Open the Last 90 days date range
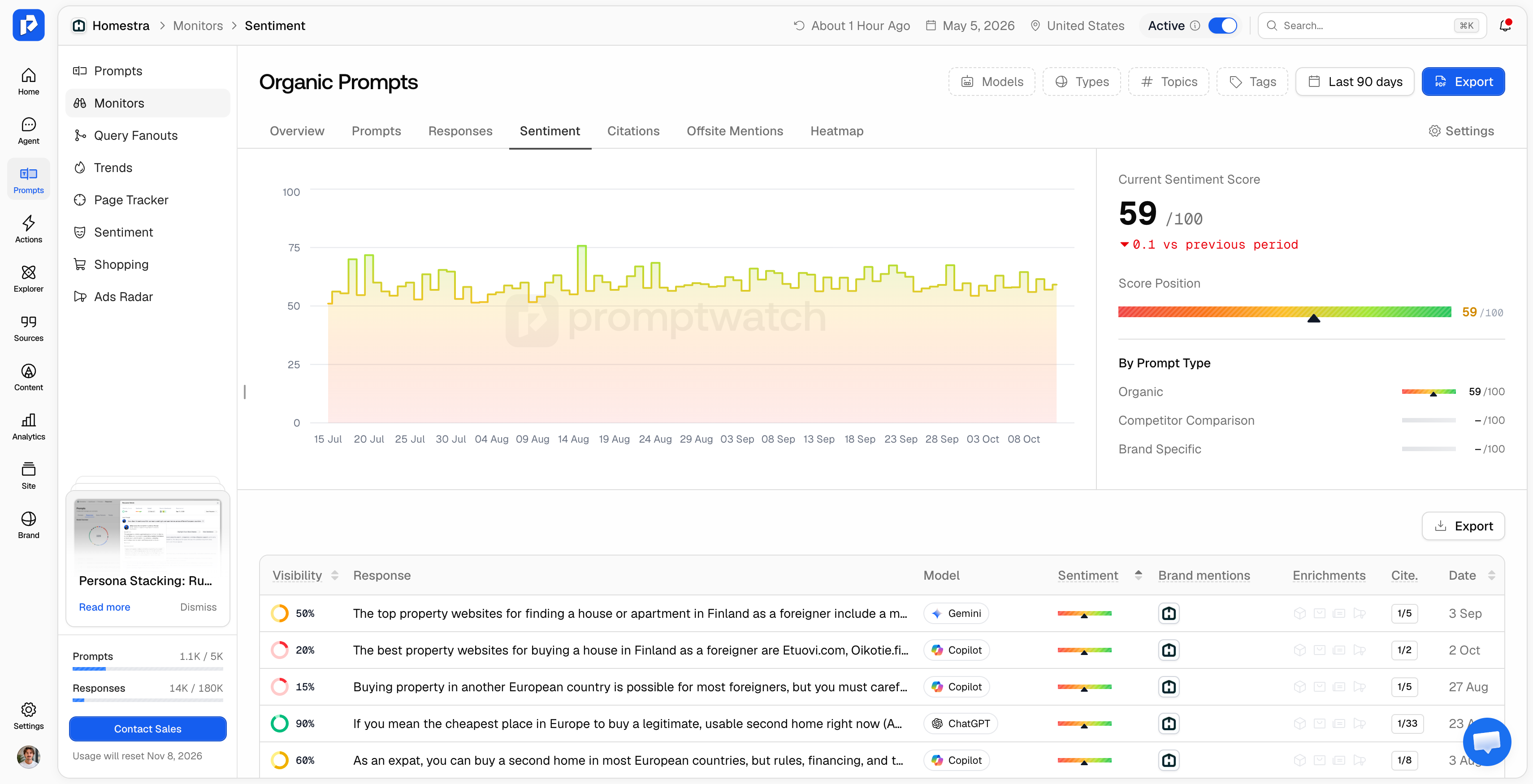This screenshot has width=1533, height=784. [x=1355, y=82]
